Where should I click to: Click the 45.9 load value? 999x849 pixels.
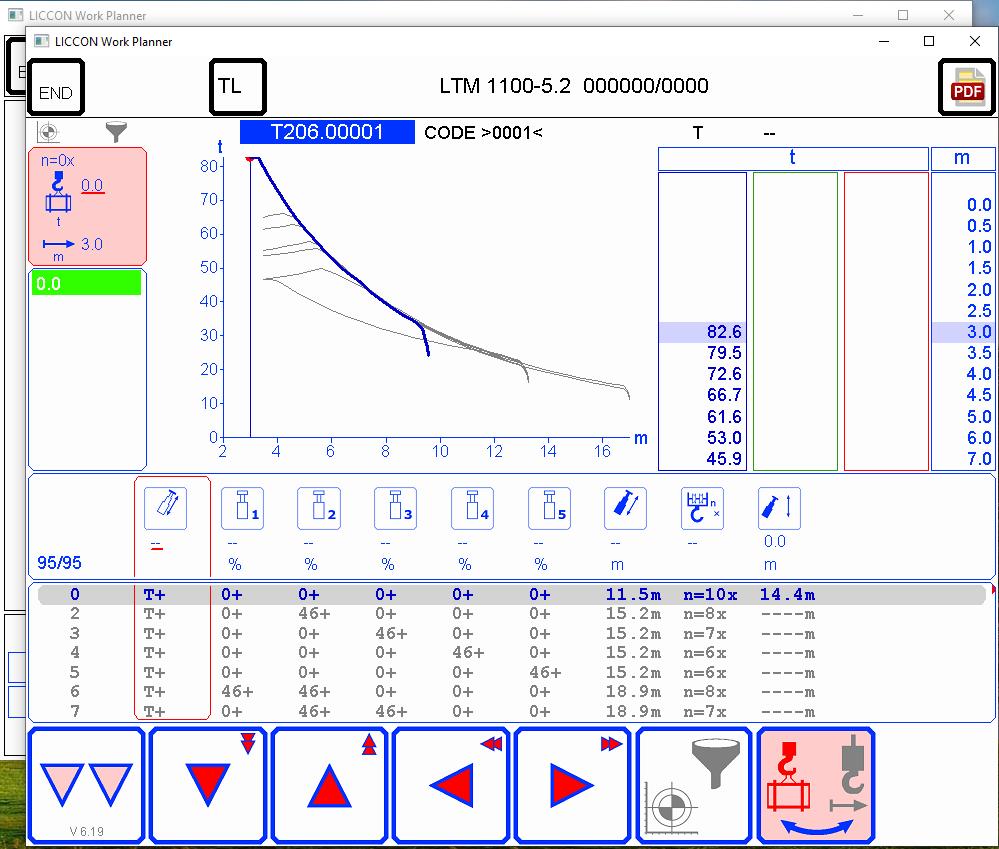pos(724,459)
